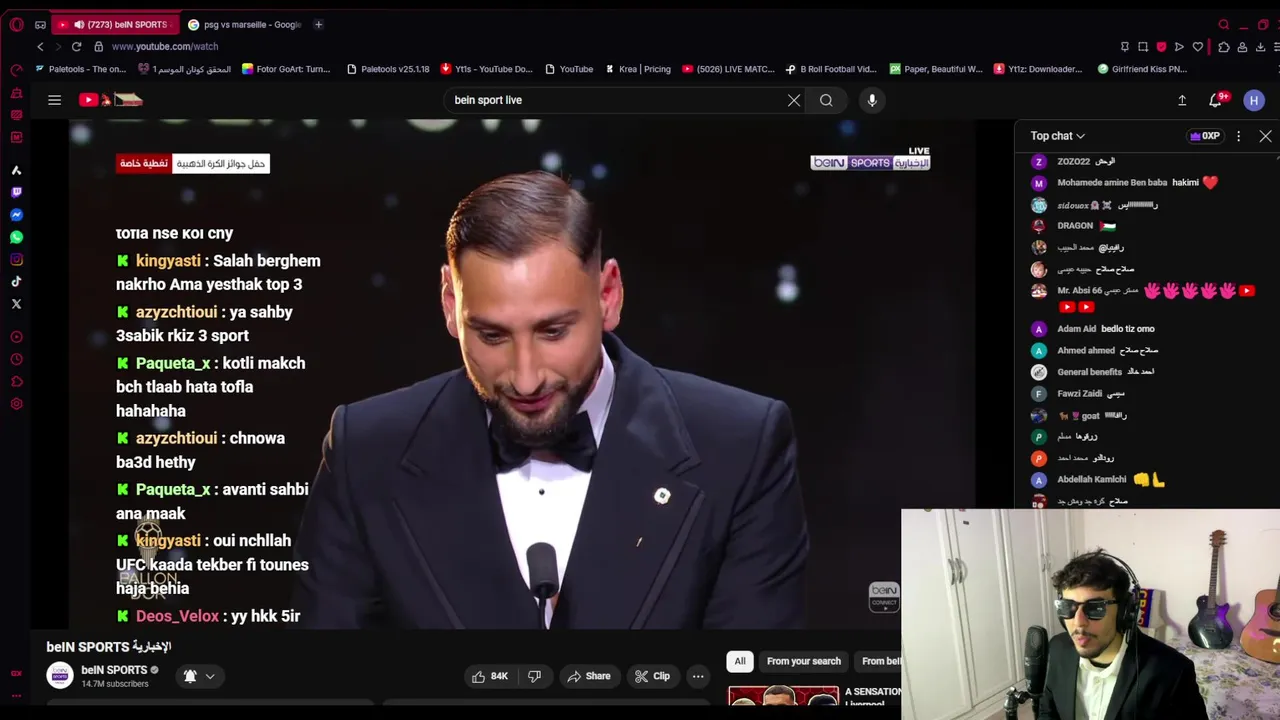Viewport: 1280px width, 720px height.
Task: Open Krea | Pricing bookmark
Action: 637,69
